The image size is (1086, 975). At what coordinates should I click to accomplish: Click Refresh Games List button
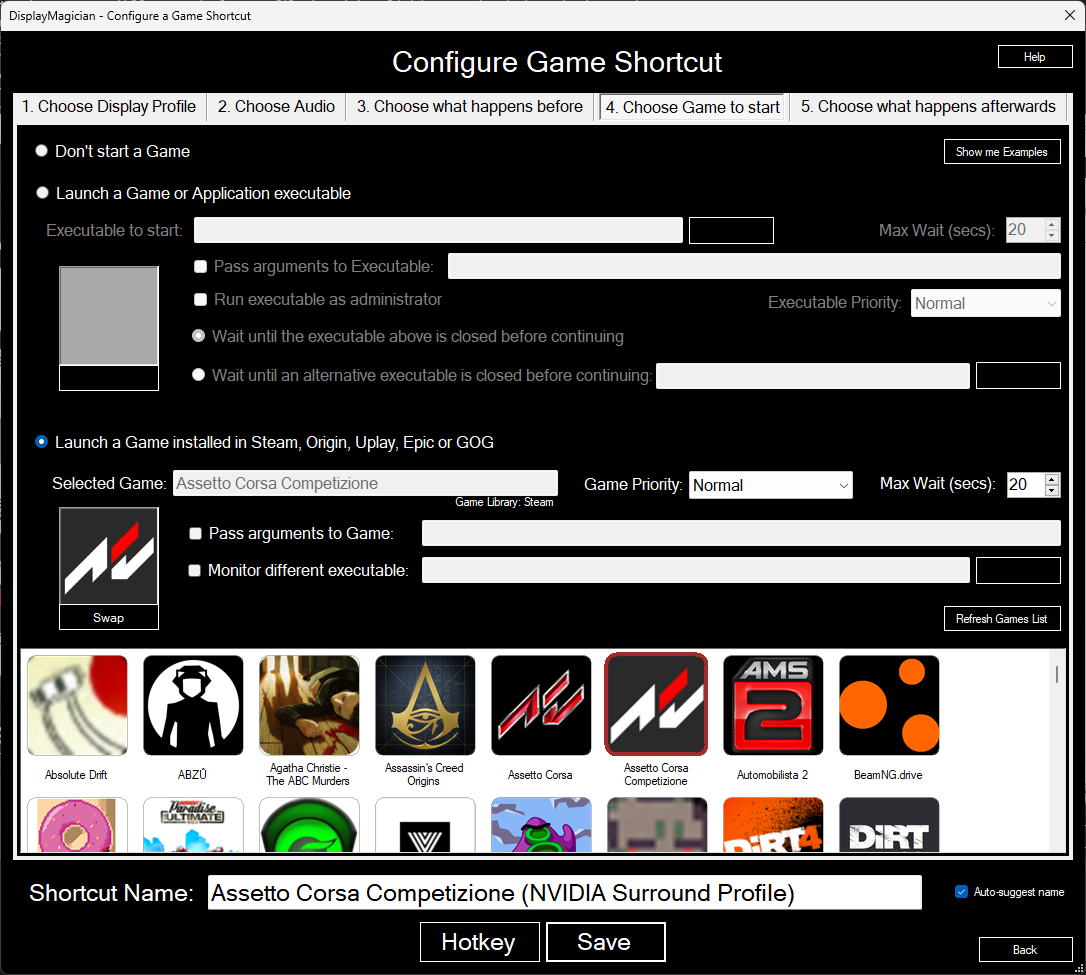pos(1002,619)
